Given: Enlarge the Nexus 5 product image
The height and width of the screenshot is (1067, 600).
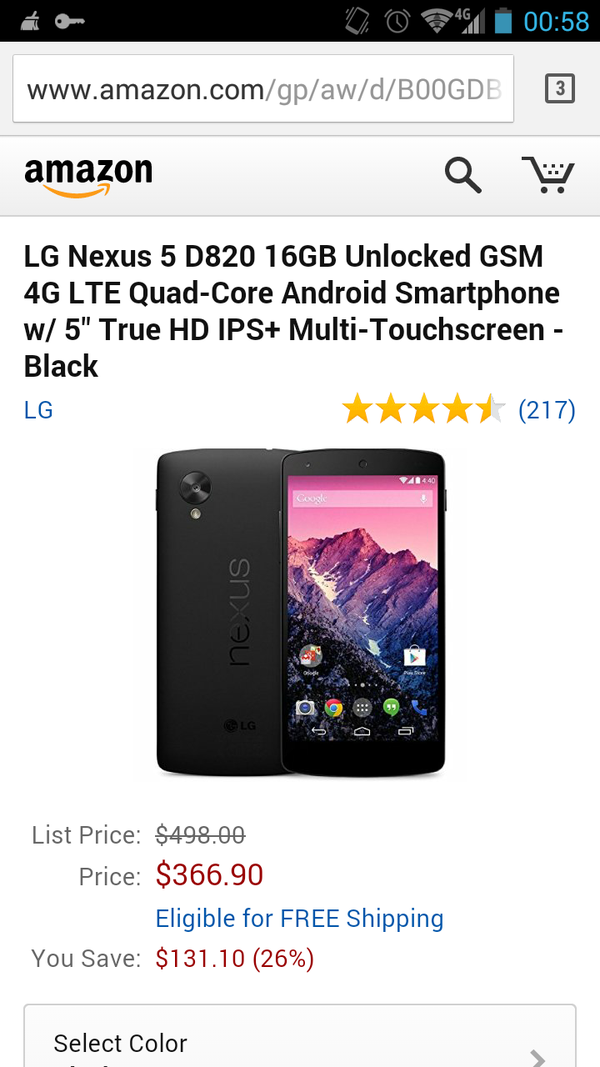Looking at the screenshot, I should 300,612.
